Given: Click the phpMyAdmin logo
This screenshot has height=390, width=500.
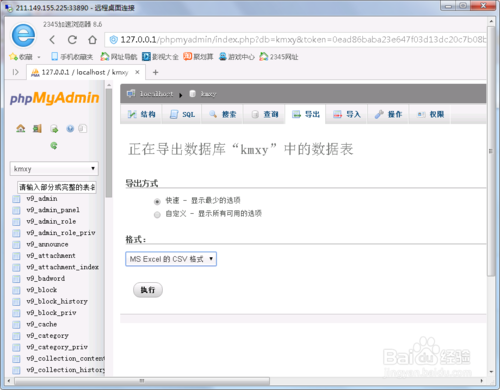Looking at the screenshot, I should (x=55, y=98).
